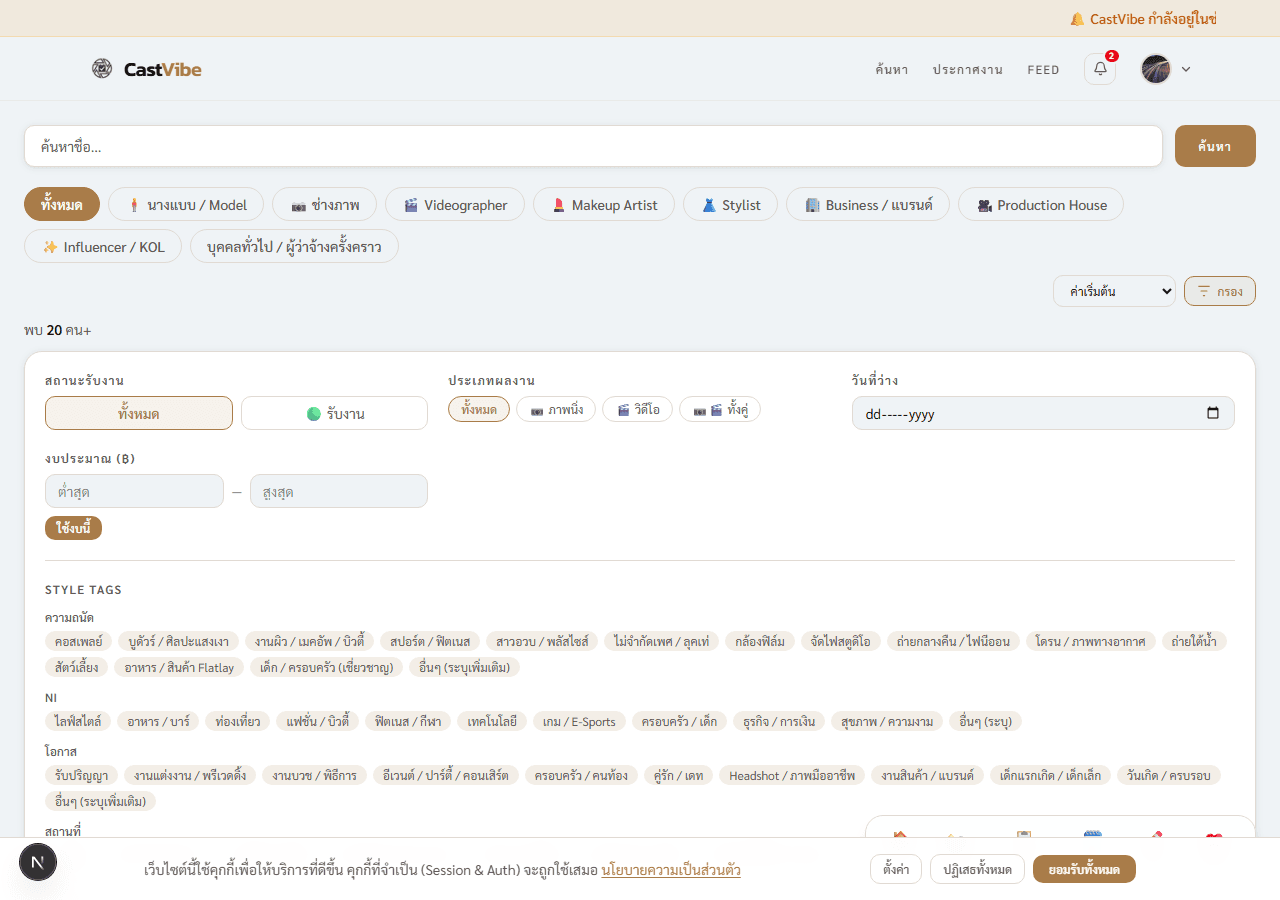Open the ประกาศงาน nav item

pos(967,70)
